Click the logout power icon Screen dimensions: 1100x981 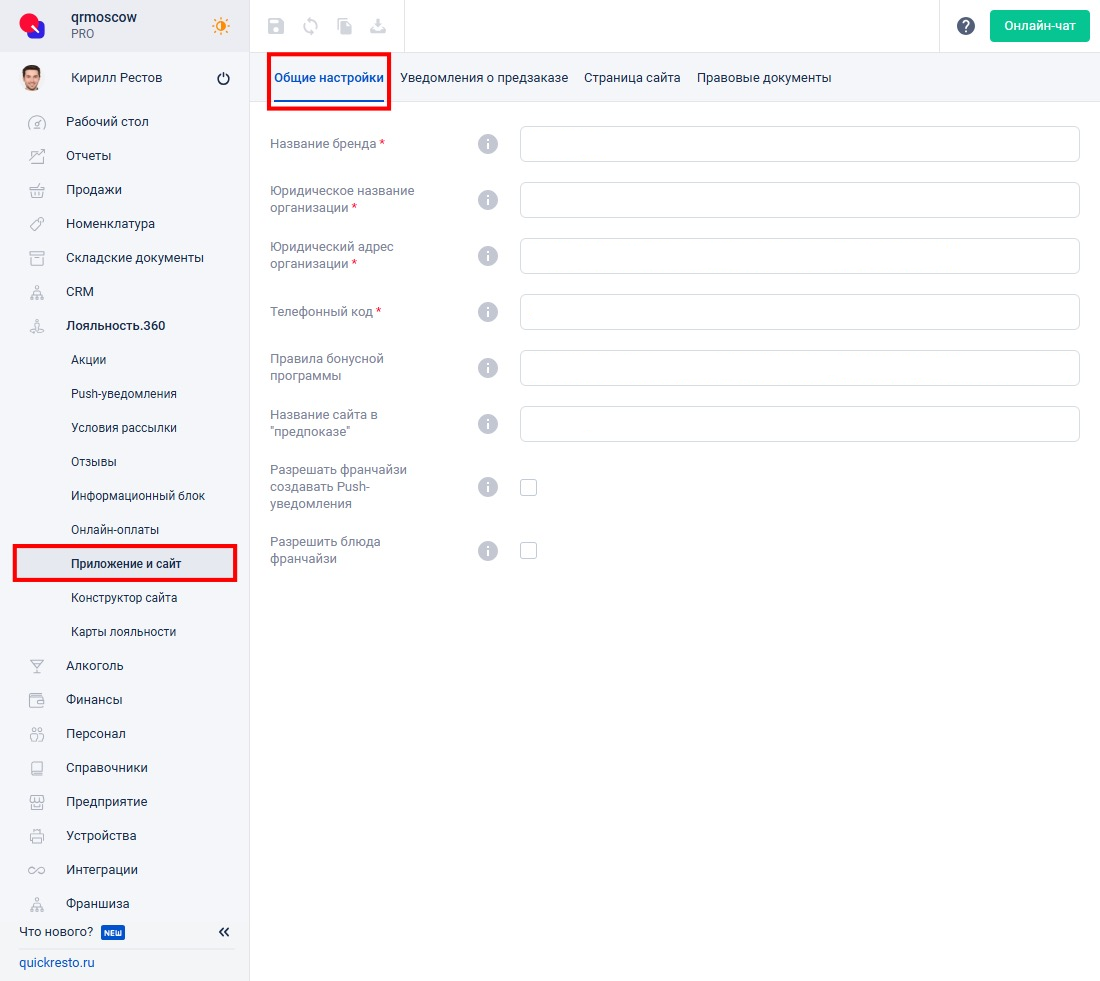pos(223,79)
